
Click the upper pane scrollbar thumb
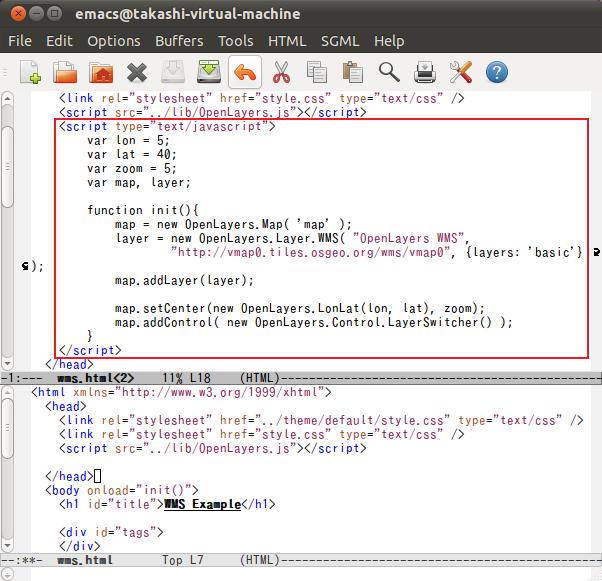(7, 167)
